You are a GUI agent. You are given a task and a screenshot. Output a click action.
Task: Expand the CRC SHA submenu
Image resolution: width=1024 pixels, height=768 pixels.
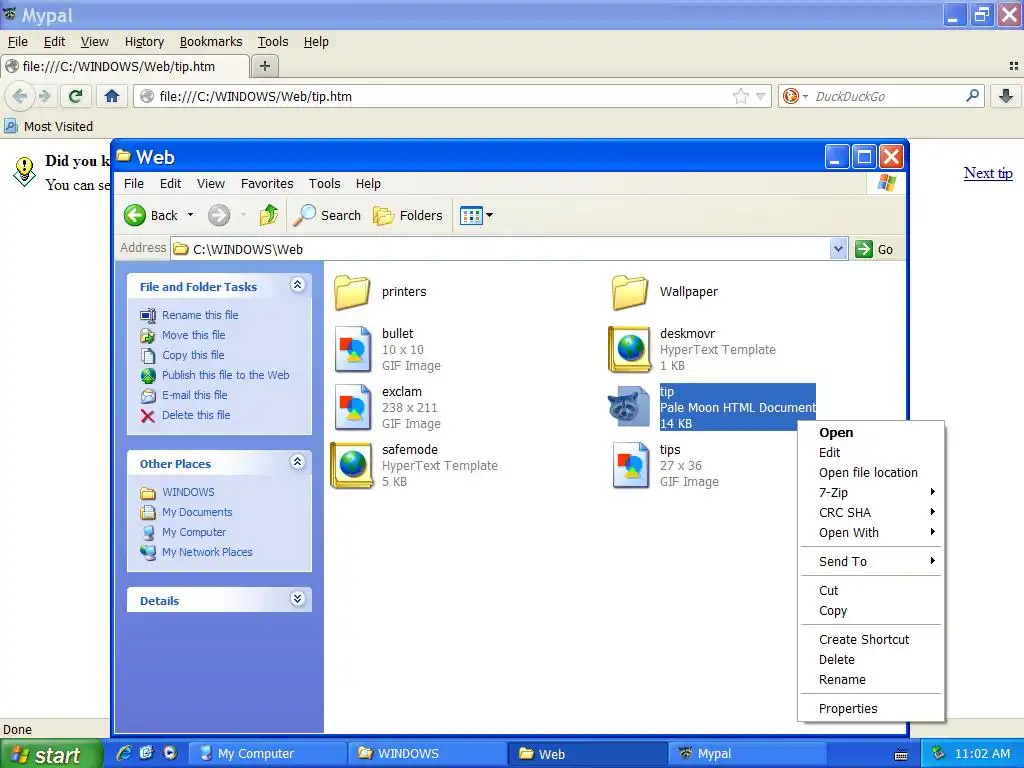[x=872, y=513]
